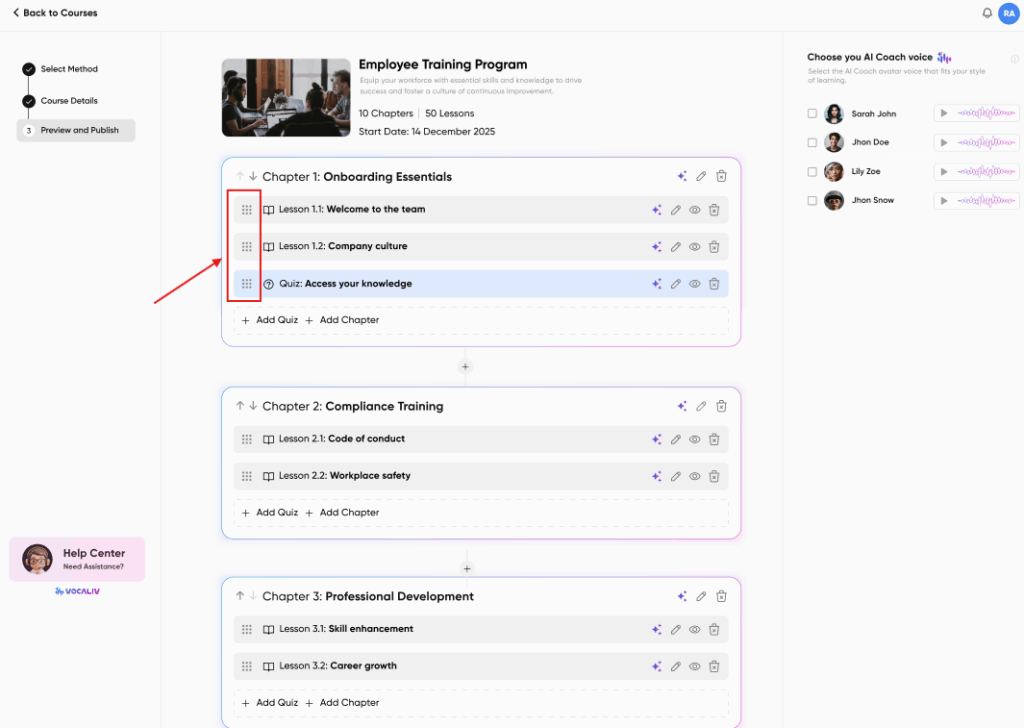This screenshot has width=1024, height=728.
Task: Move Chapter 2 down with arrow
Action: point(253,406)
